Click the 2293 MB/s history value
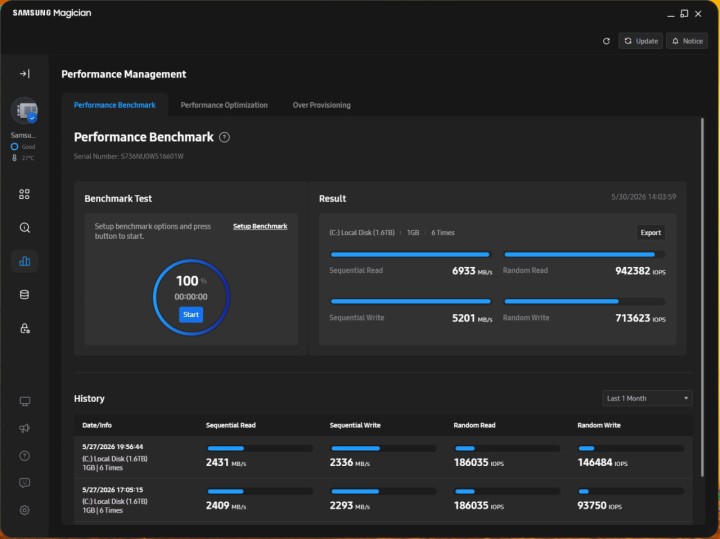 349,505
